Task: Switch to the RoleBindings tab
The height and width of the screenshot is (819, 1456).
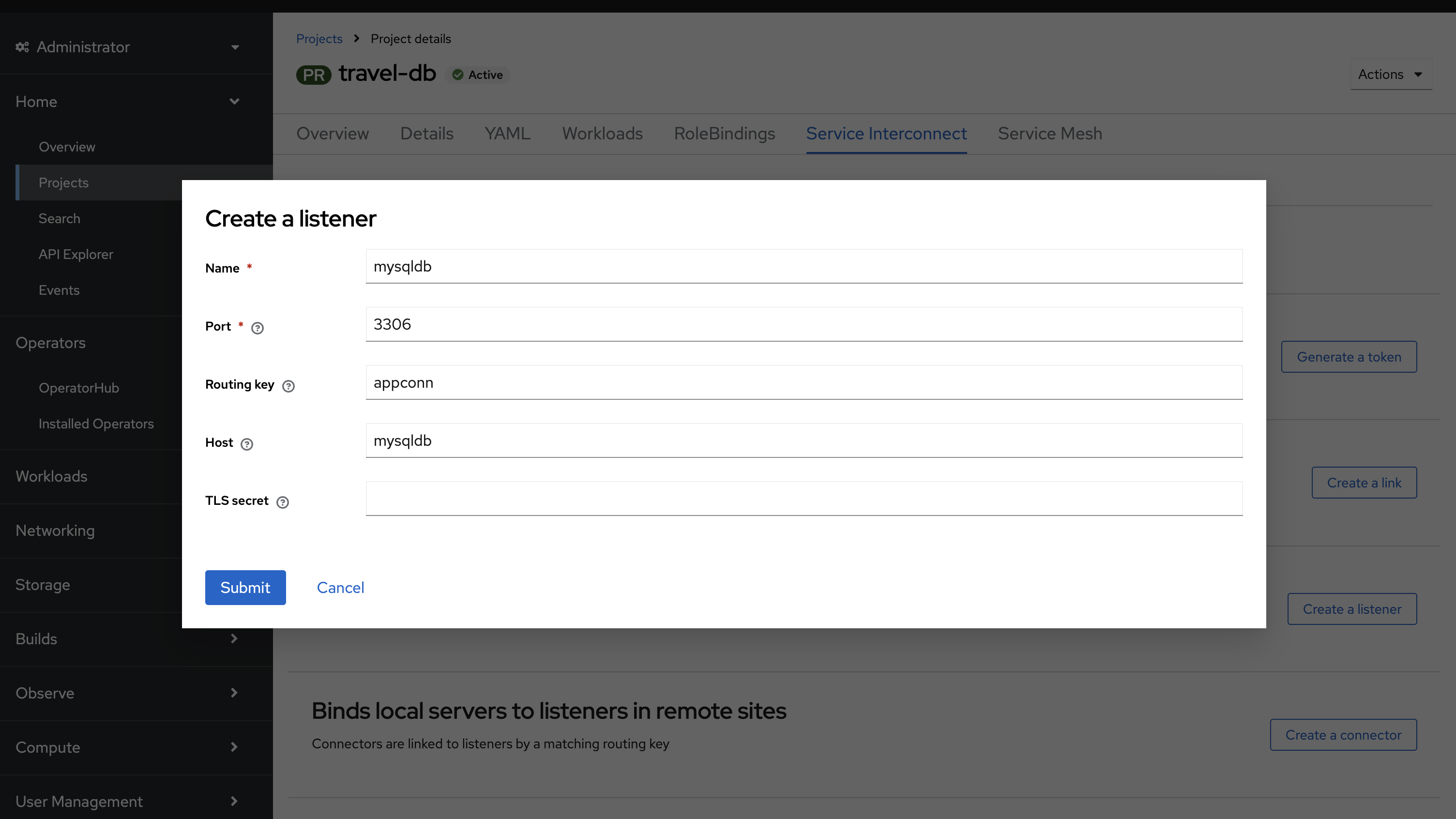Action: (724, 134)
